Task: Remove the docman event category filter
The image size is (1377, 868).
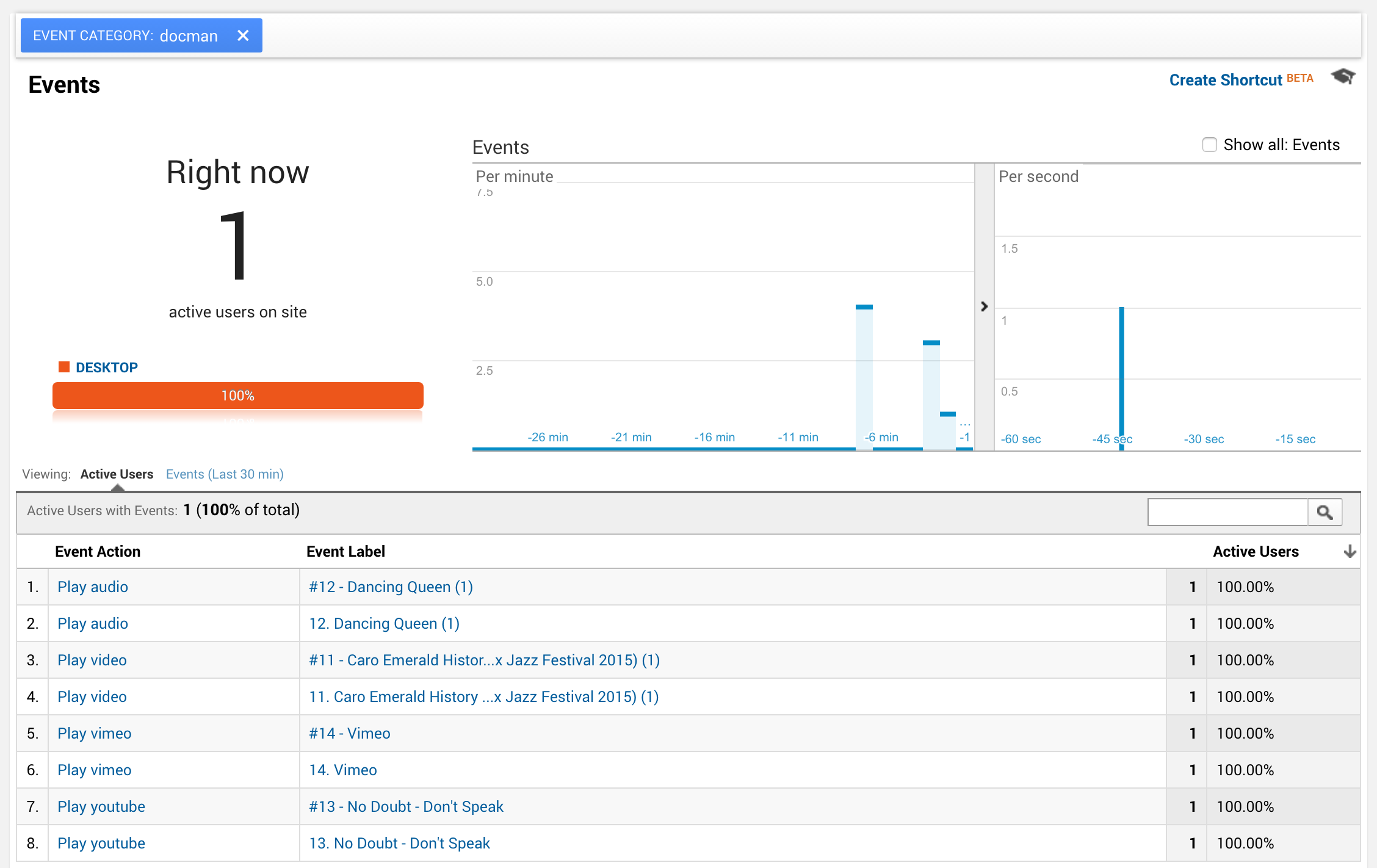Action: [x=243, y=35]
